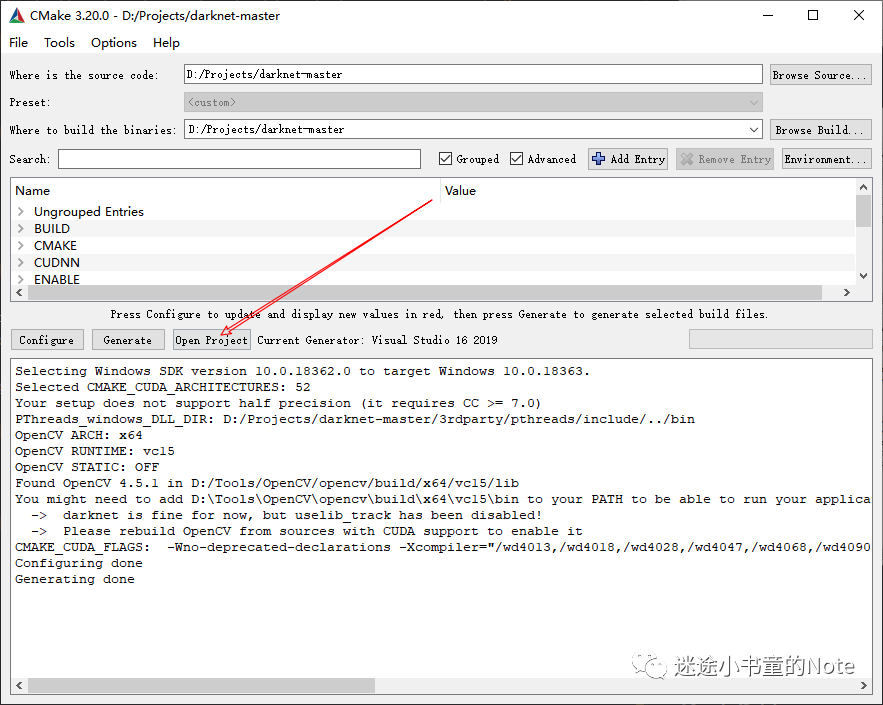Viewport: 883px width, 705px height.
Task: Open the Help menu
Action: click(167, 43)
